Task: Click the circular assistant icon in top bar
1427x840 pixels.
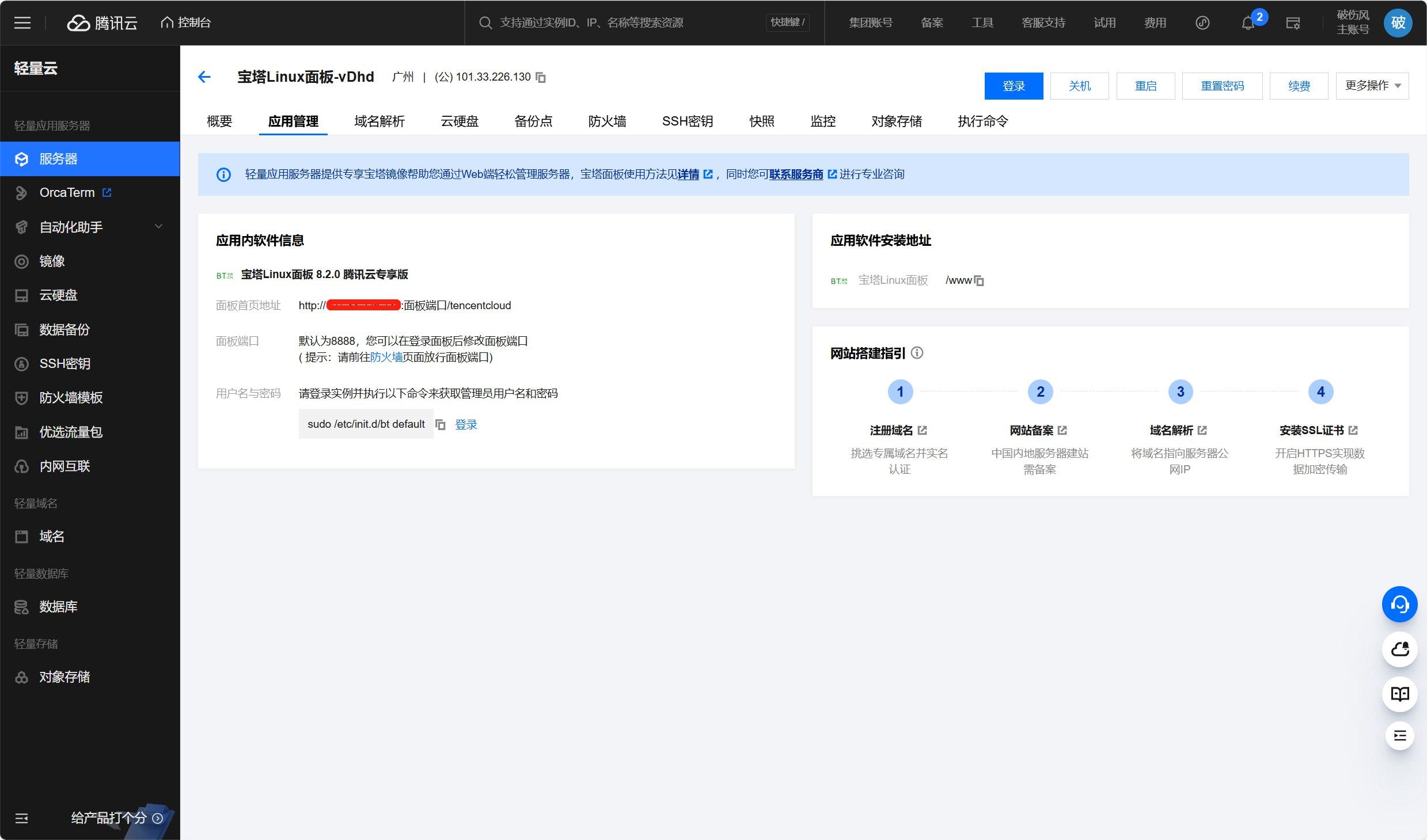Action: (x=1202, y=22)
